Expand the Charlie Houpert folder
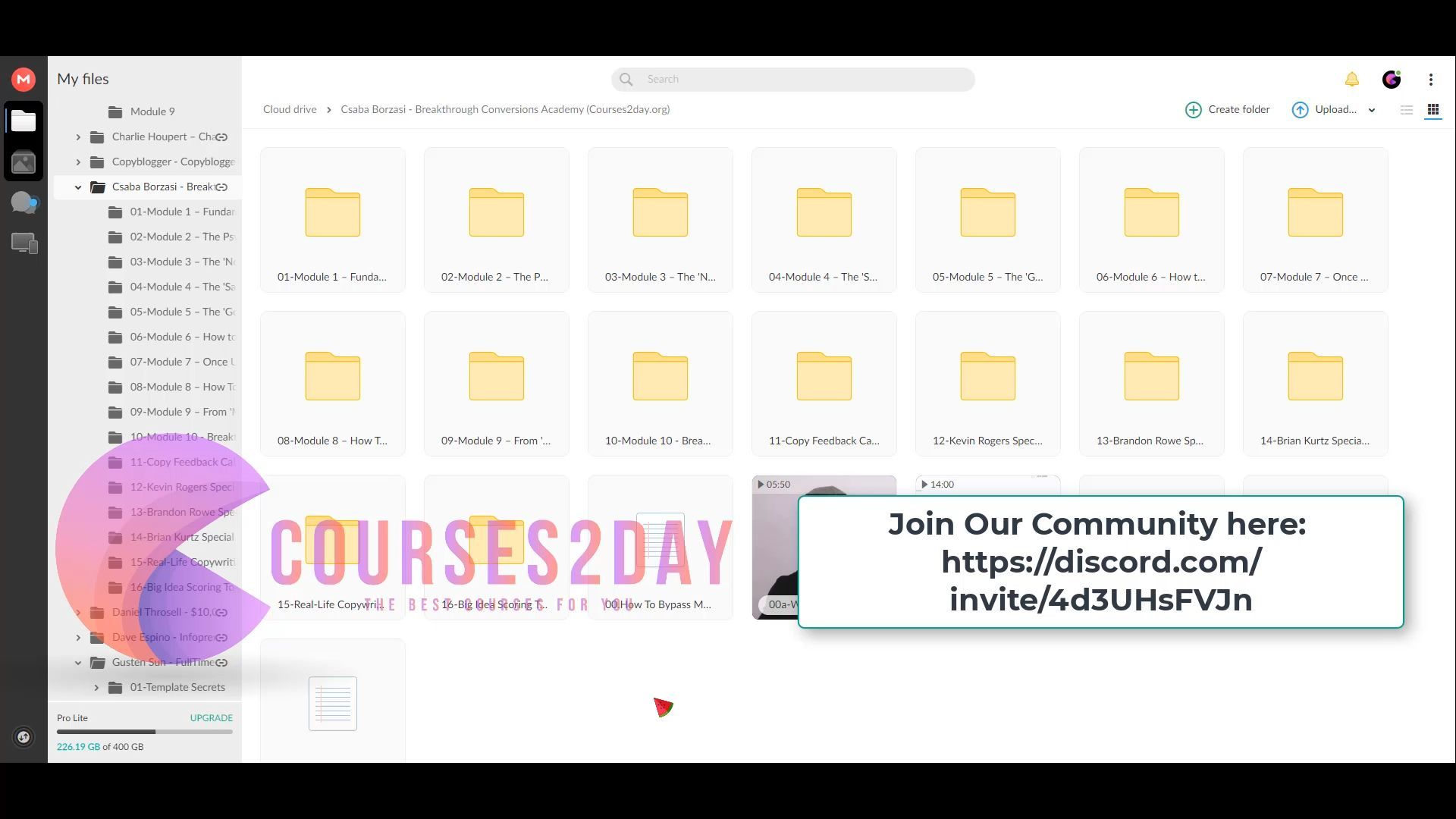The image size is (1456, 819). pos(78,137)
